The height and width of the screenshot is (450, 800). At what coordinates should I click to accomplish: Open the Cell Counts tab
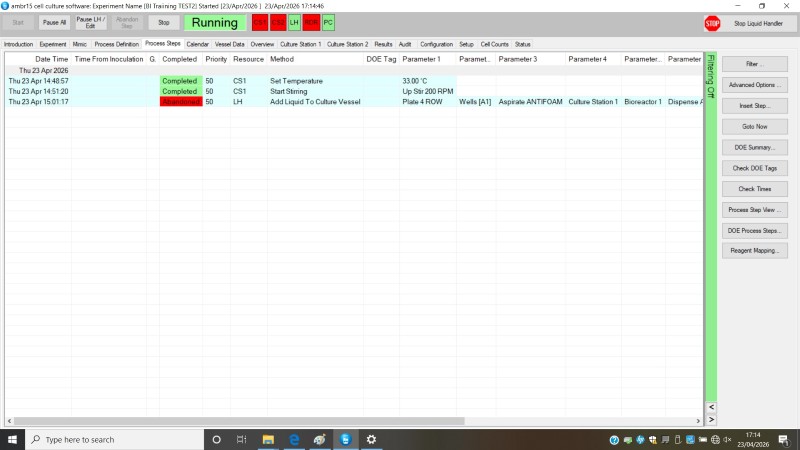[x=494, y=44]
